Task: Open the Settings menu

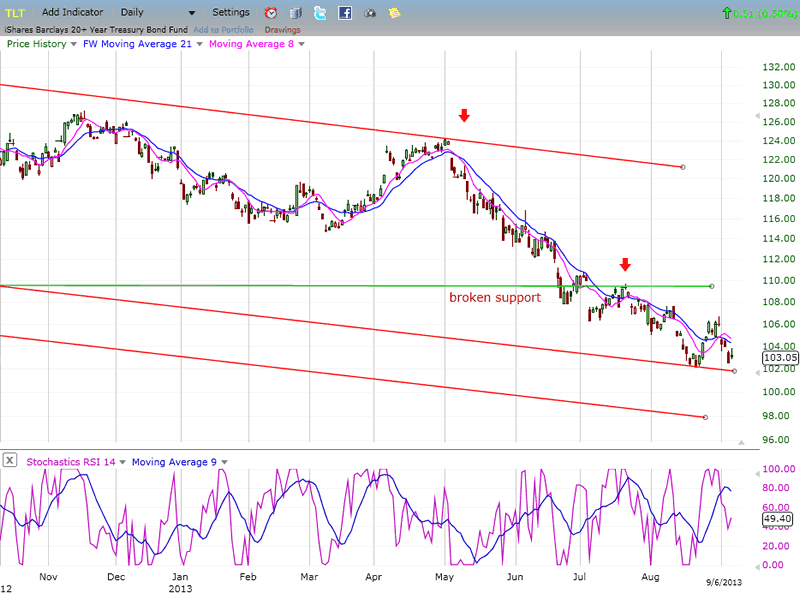Action: pos(231,12)
